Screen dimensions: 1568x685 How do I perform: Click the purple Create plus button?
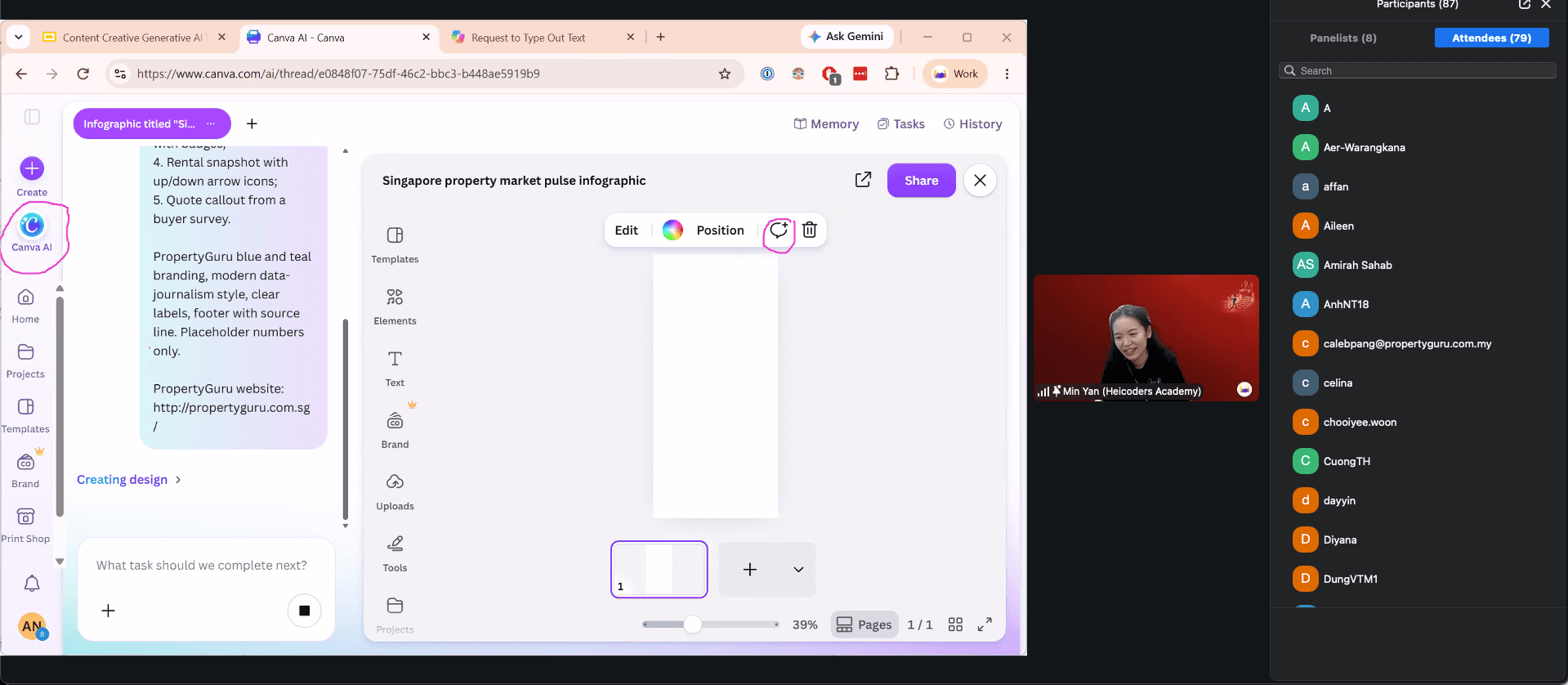(x=32, y=168)
